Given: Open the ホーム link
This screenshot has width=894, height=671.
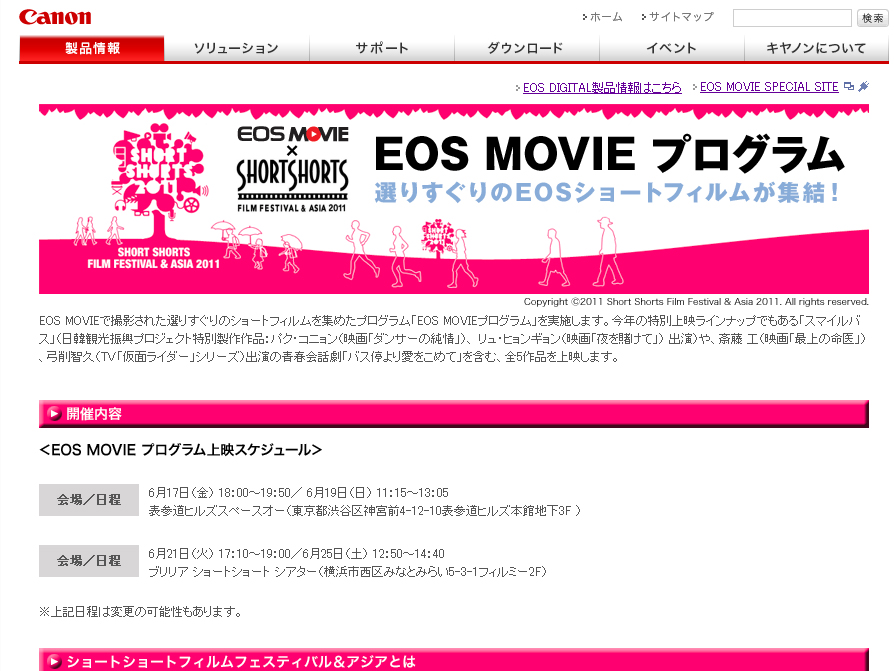Looking at the screenshot, I should pos(606,17).
